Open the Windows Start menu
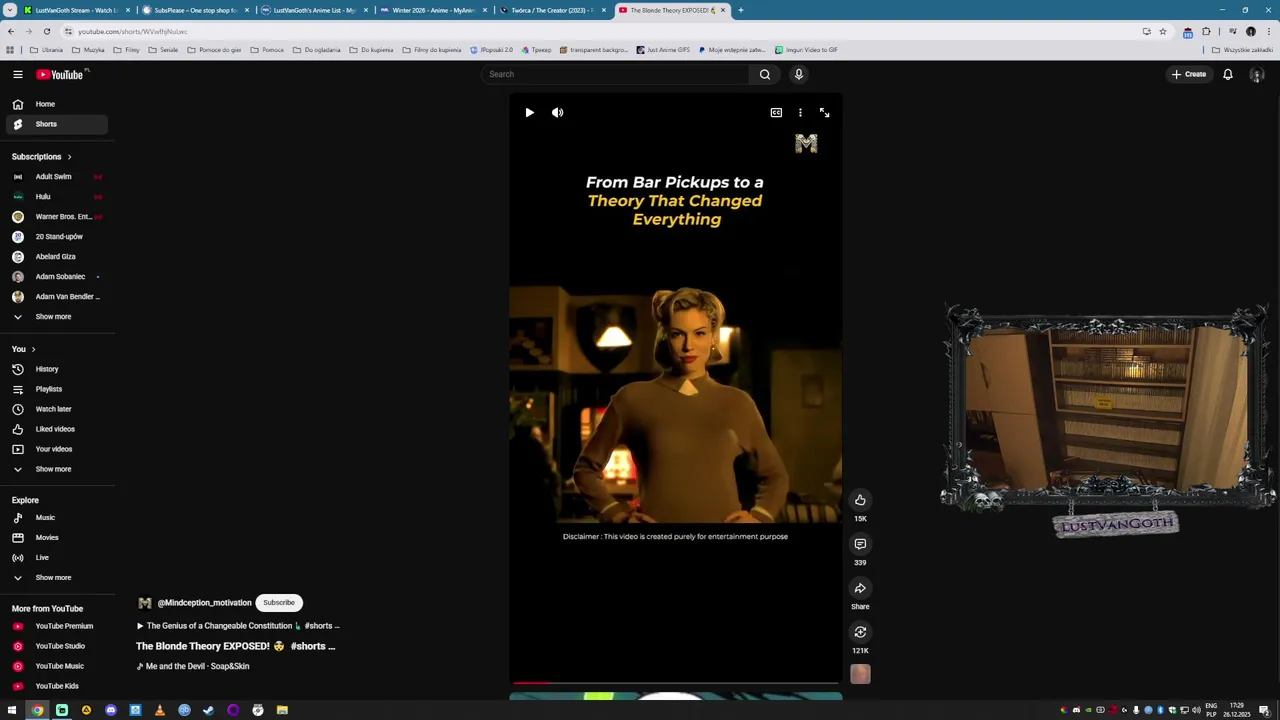This screenshot has height=720, width=1280. point(12,710)
